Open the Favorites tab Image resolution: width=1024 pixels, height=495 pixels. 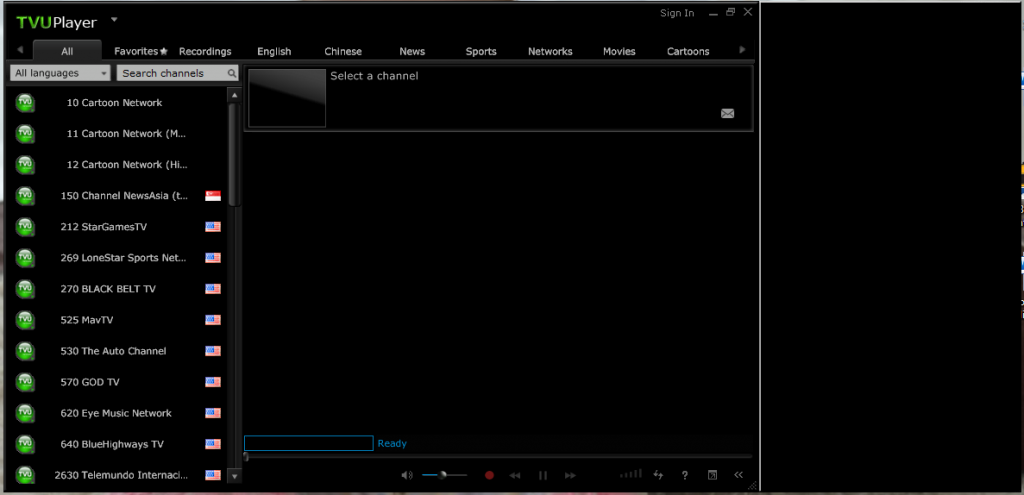[x=141, y=51]
